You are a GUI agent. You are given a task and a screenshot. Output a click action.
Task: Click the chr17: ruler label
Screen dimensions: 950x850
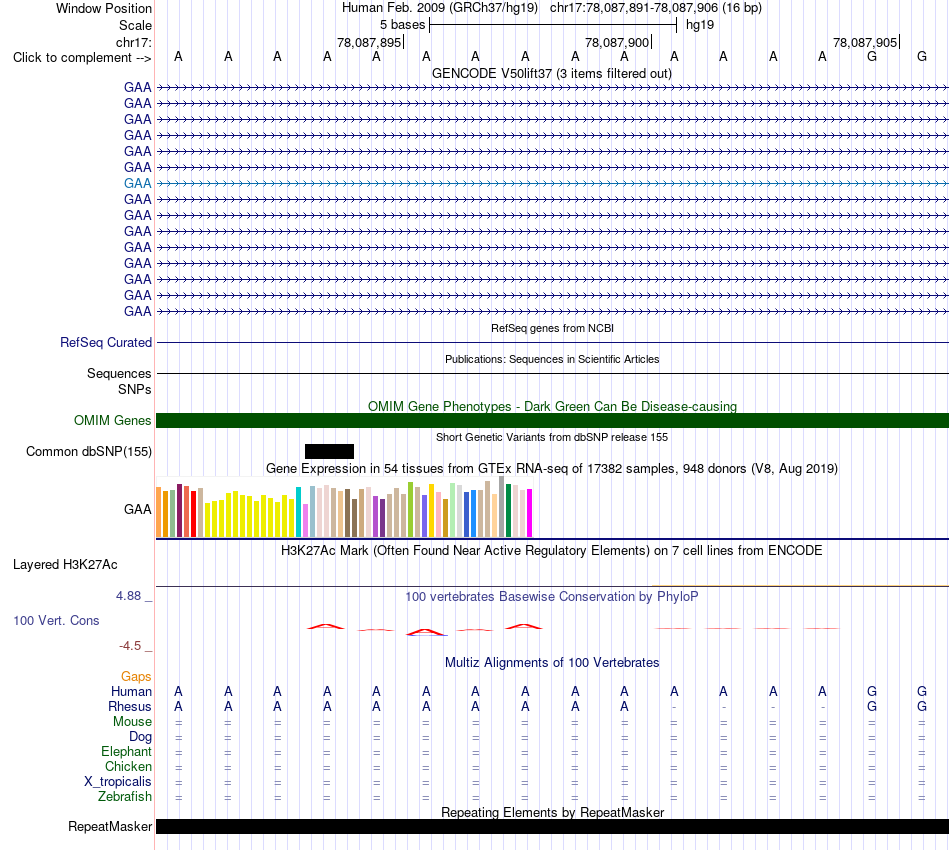click(x=133, y=42)
